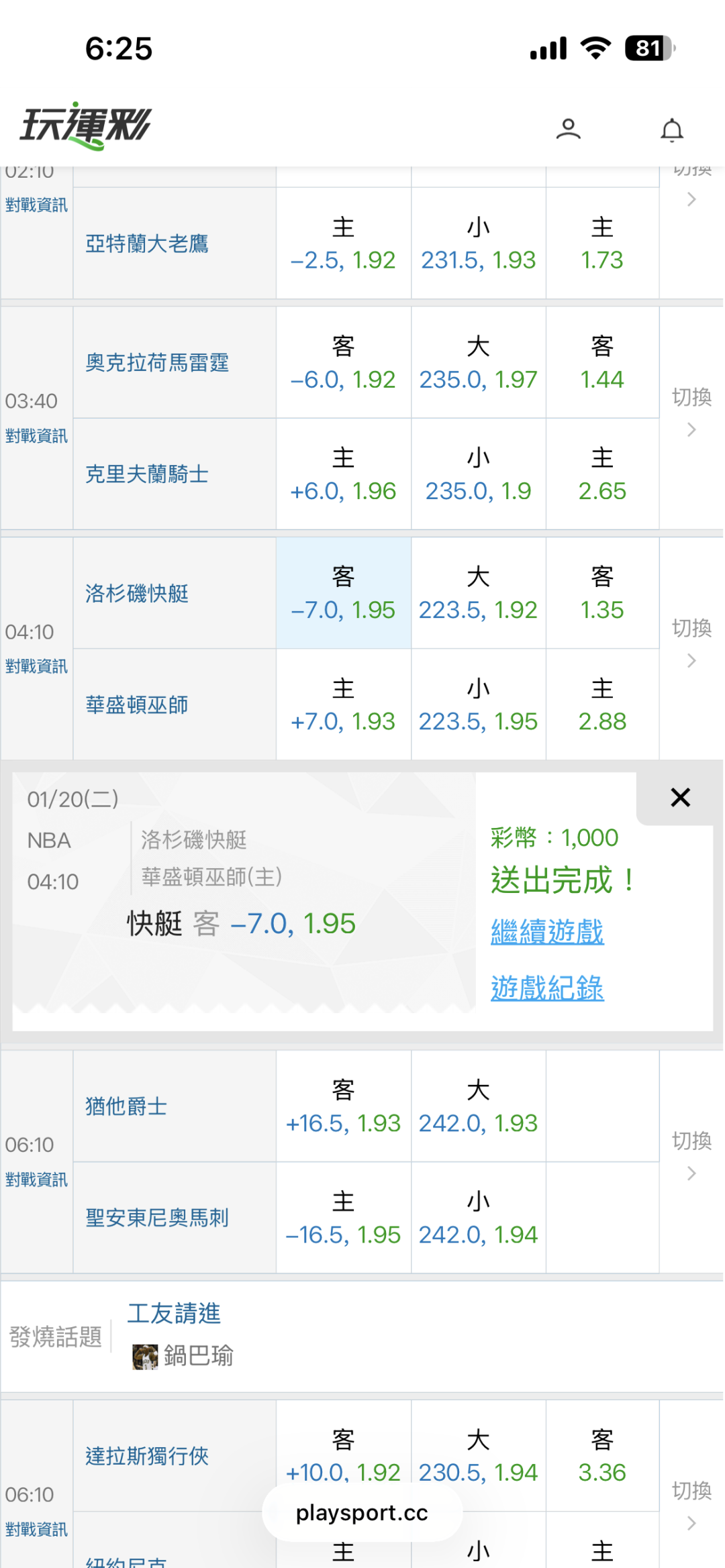Deselect Clippers away spread -7.0, 1.95
725x1568 pixels.
[343, 594]
